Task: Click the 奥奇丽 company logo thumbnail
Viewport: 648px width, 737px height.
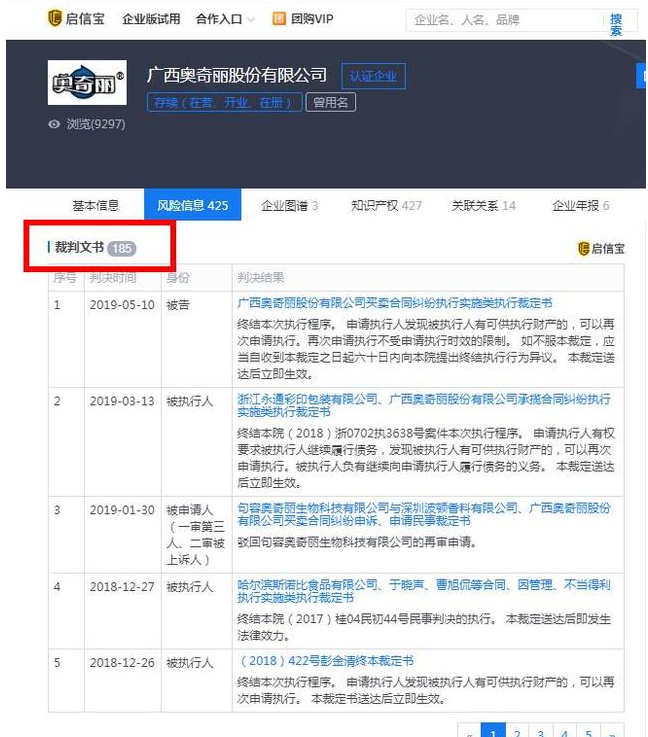Action: tap(87, 82)
